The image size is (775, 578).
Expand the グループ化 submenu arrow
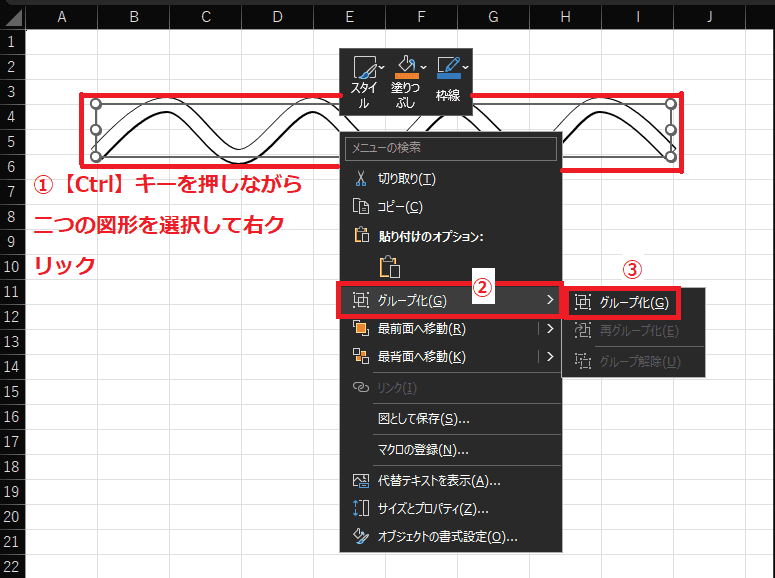(x=549, y=300)
